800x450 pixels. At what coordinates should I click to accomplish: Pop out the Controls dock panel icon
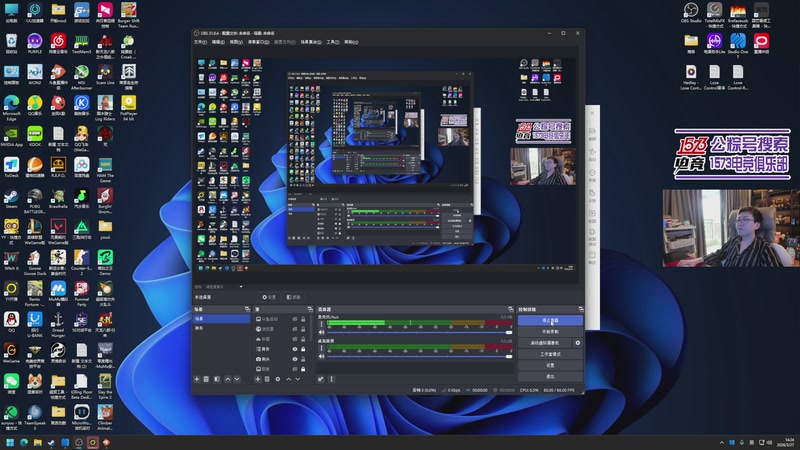[x=581, y=309]
